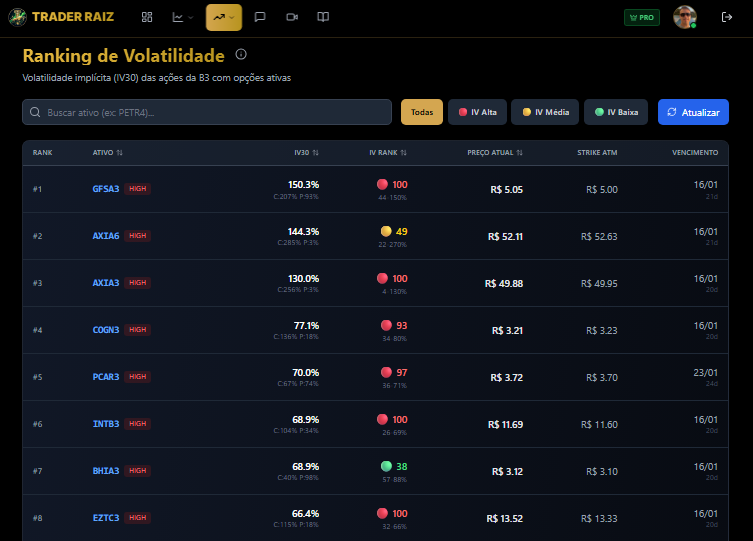Screen dimensions: 753x541
Task: Open the open-book library icon
Action: click(323, 17)
